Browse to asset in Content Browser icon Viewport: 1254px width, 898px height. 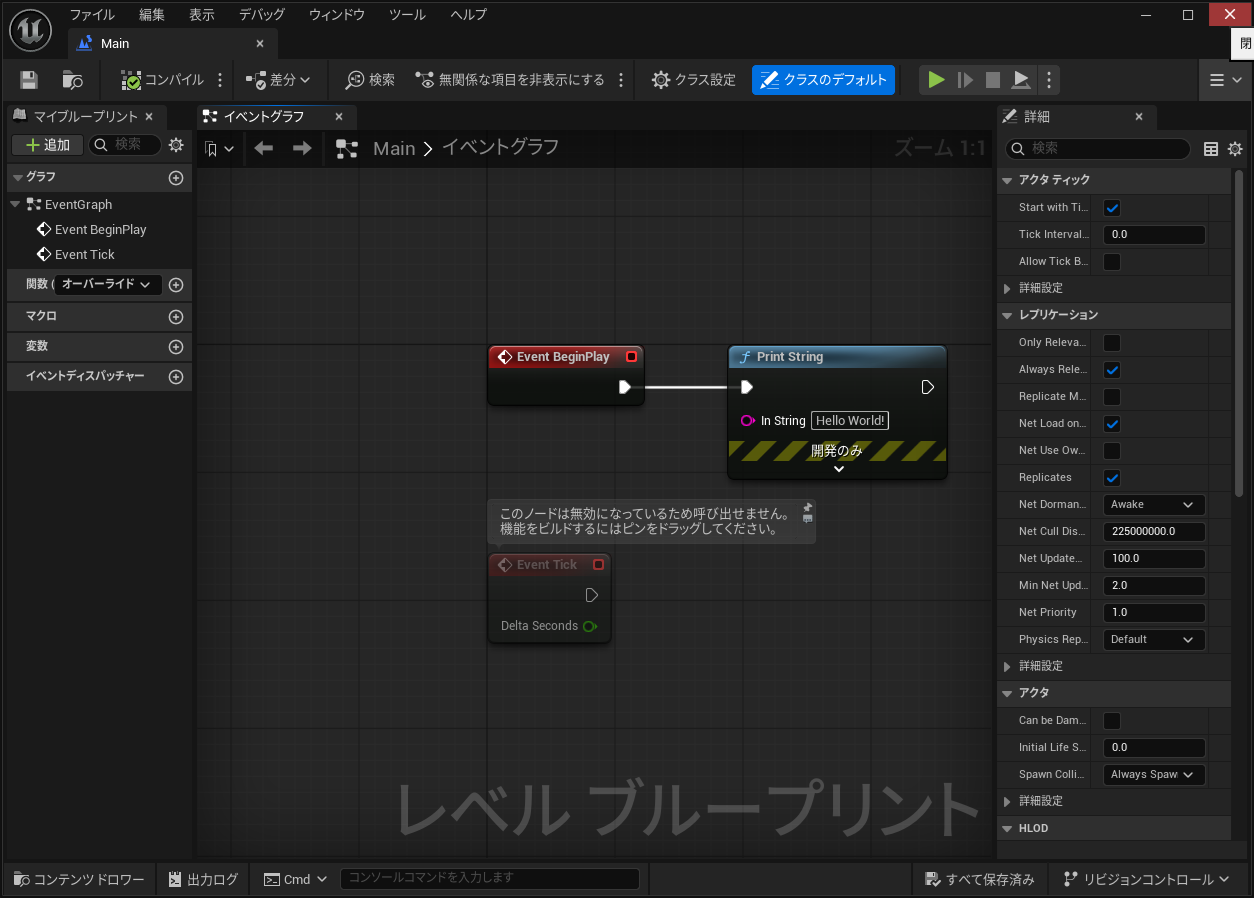tap(72, 80)
